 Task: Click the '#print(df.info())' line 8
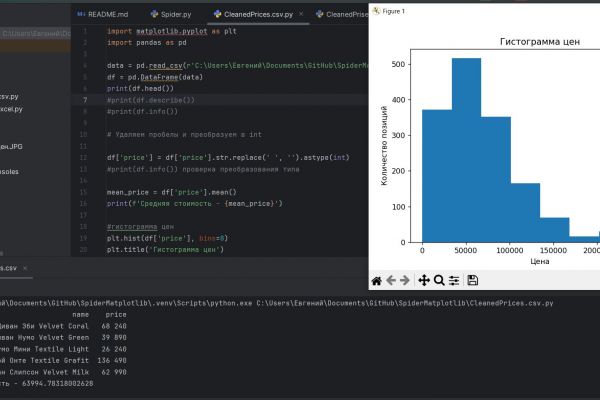click(x=142, y=112)
